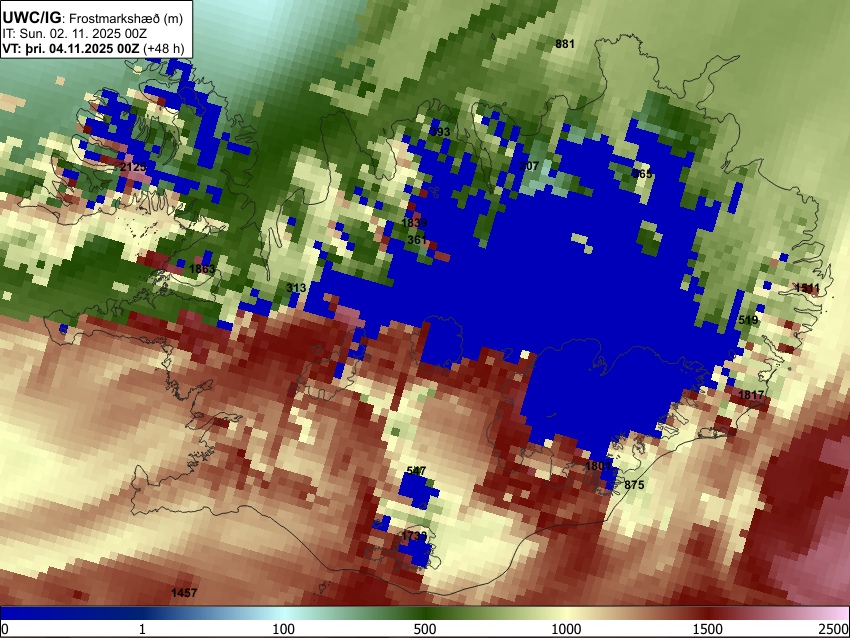Viewport: 850px width, 638px height.
Task: Click the map value 207
Action: 529,166
